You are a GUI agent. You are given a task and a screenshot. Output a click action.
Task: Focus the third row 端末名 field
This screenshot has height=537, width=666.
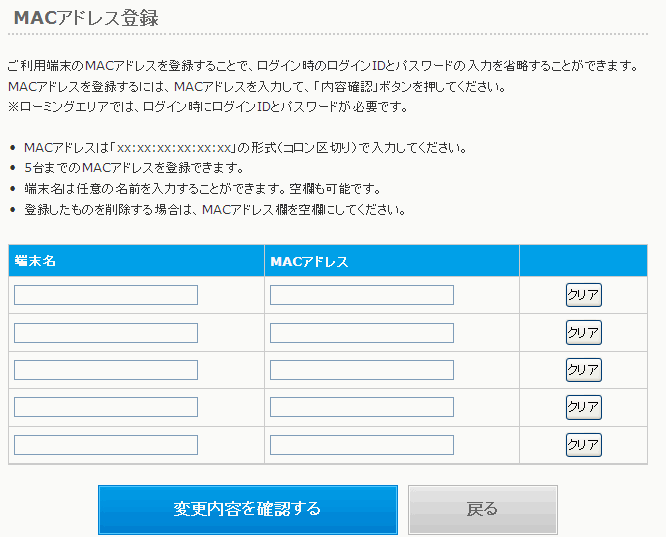tap(106, 370)
